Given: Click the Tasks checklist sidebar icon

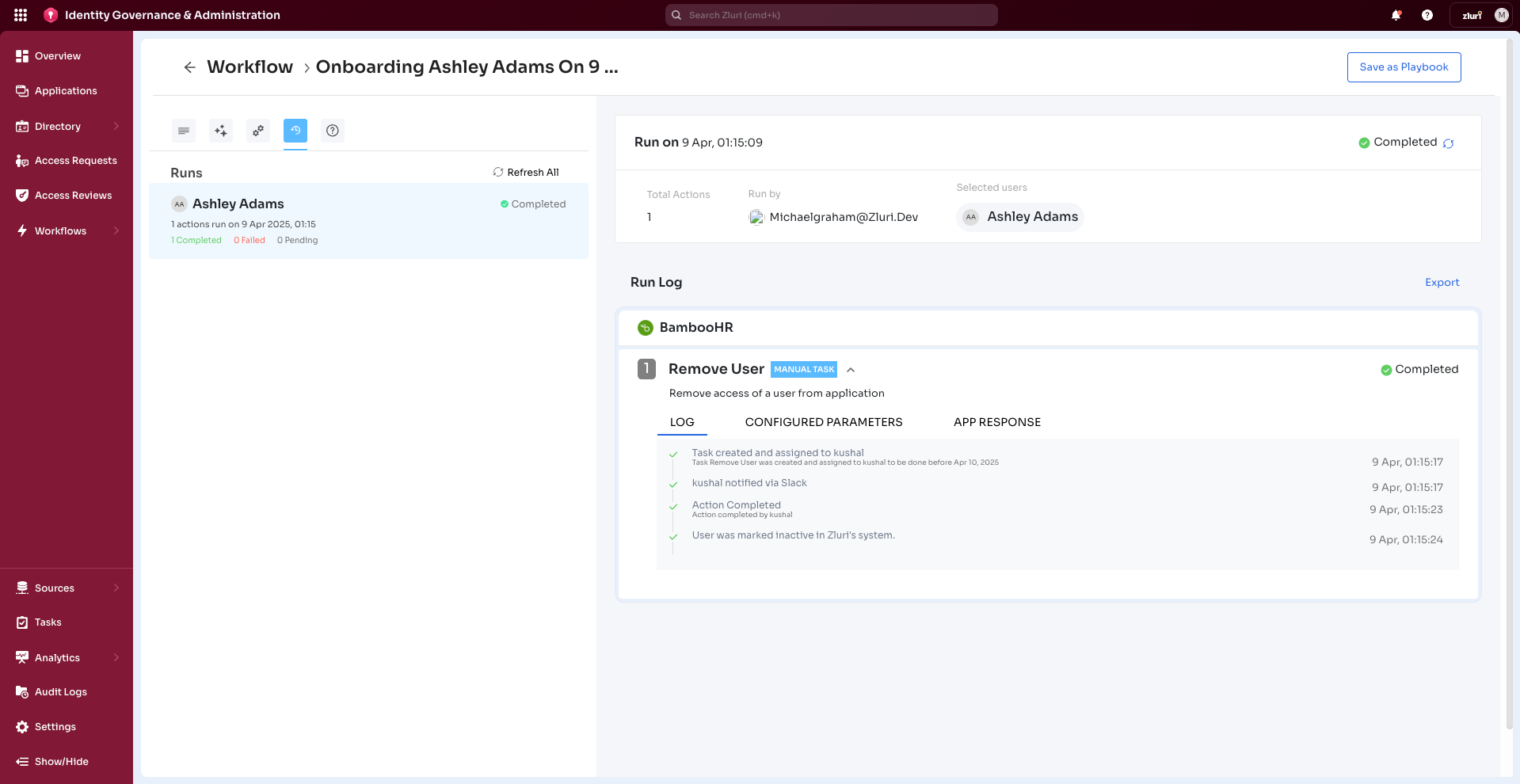Looking at the screenshot, I should [x=22, y=622].
